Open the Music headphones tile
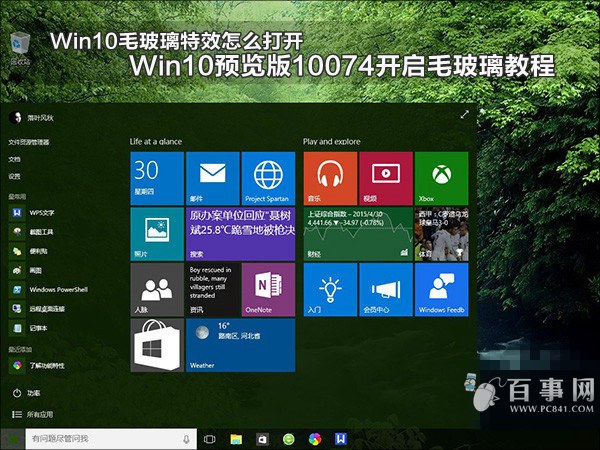The width and height of the screenshot is (600, 450). click(x=330, y=178)
